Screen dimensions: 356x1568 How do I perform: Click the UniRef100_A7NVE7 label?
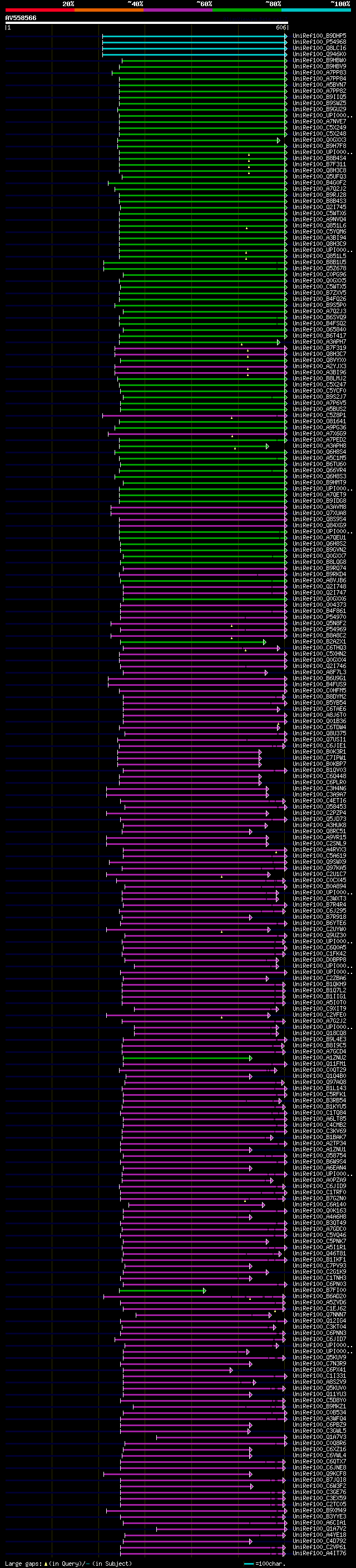pos(319,122)
